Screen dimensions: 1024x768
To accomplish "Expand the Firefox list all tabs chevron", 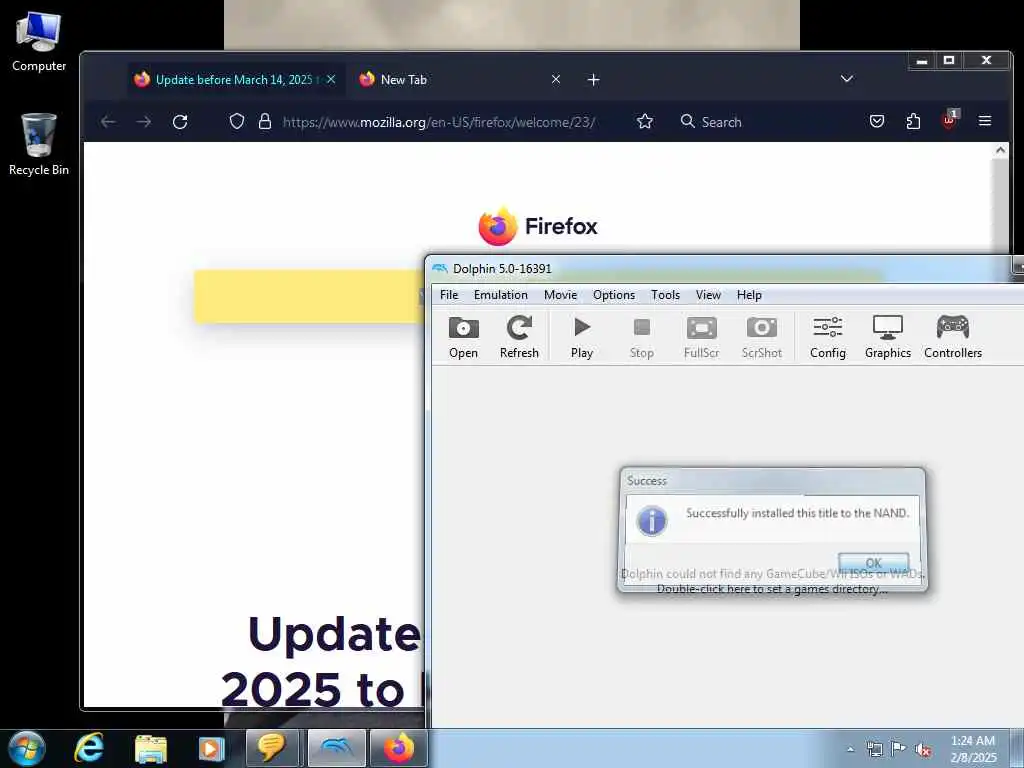I will [x=847, y=79].
